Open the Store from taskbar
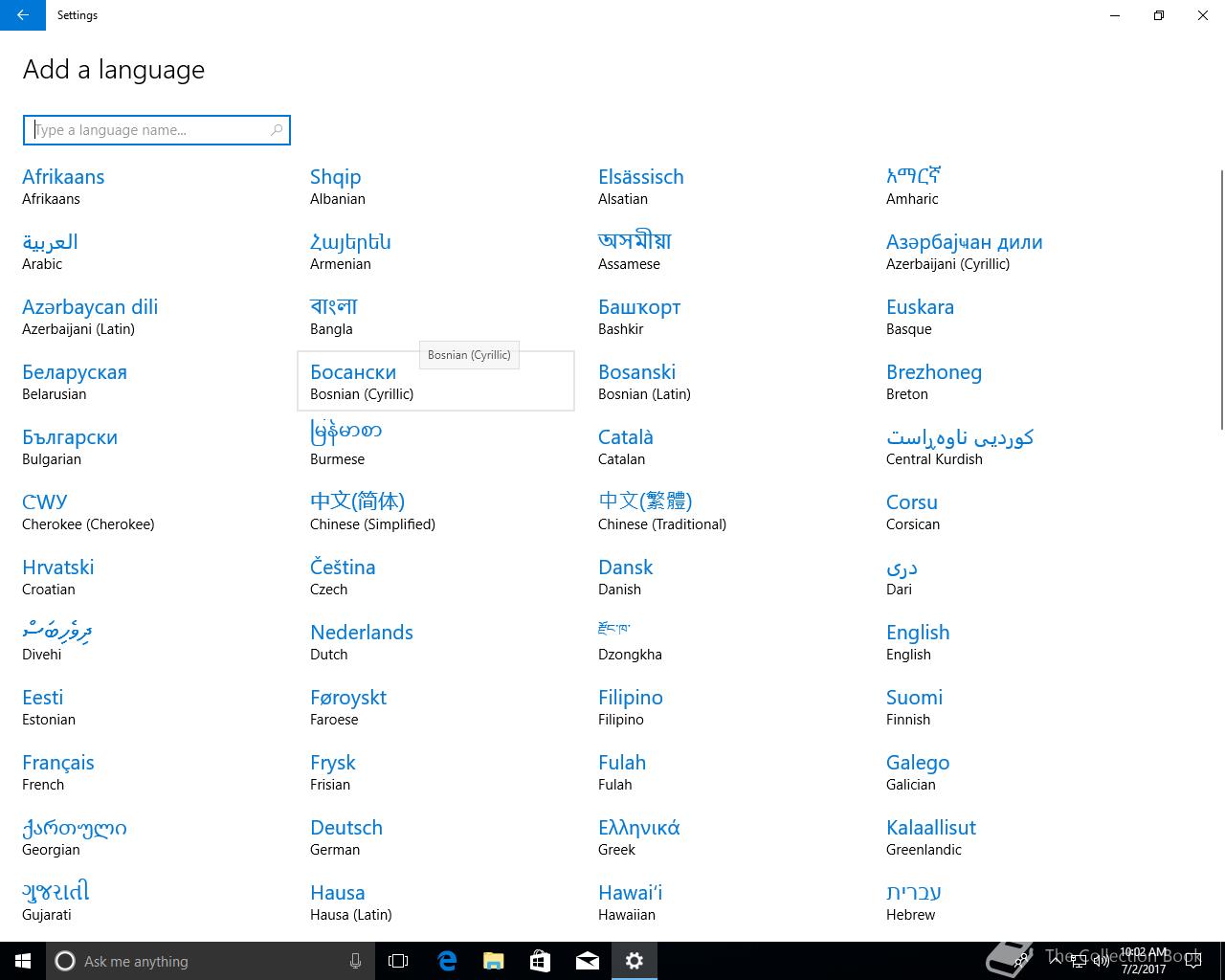 (541, 961)
